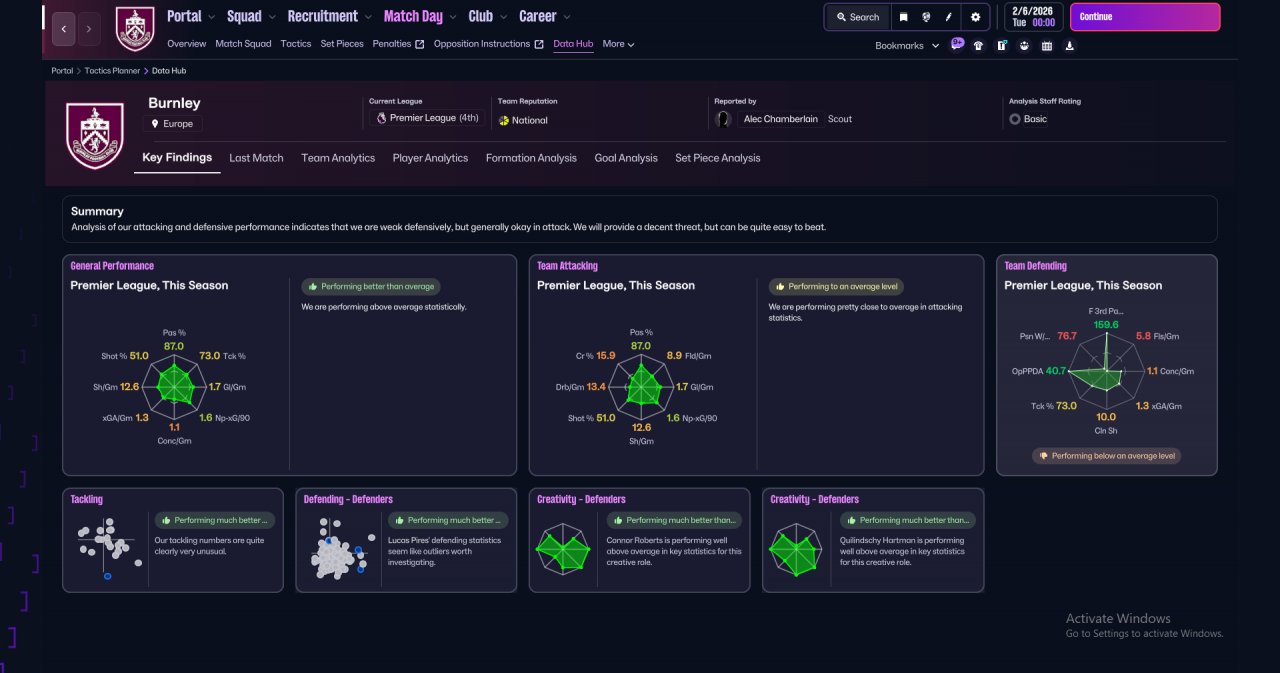The height and width of the screenshot is (673, 1280).
Task: Open the Defending - Defenders scatter card
Action: pyautogui.click(x=406, y=540)
